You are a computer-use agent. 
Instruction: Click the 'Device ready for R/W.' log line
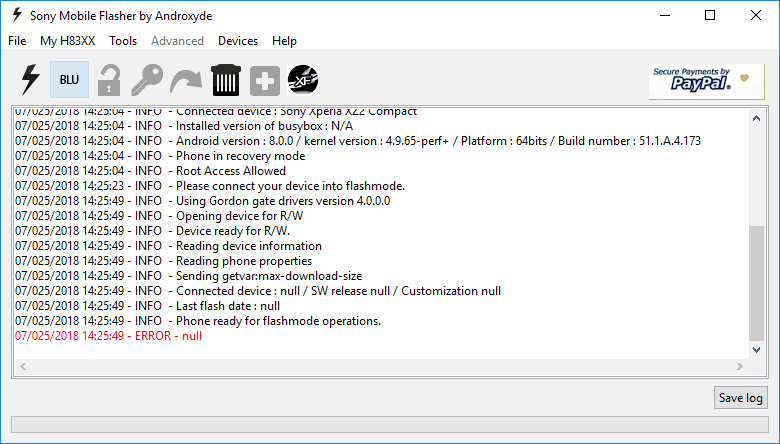pos(152,231)
